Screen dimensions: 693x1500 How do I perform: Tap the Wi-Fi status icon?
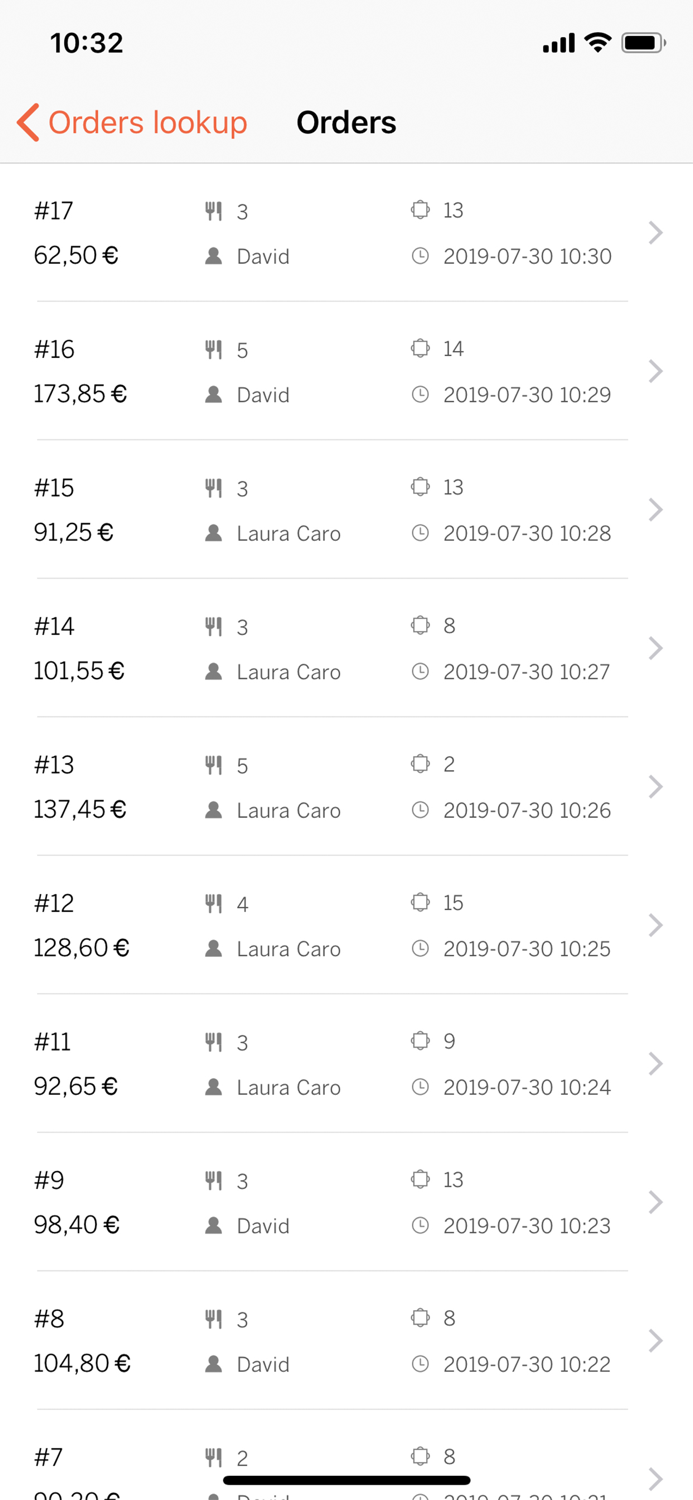pos(598,43)
